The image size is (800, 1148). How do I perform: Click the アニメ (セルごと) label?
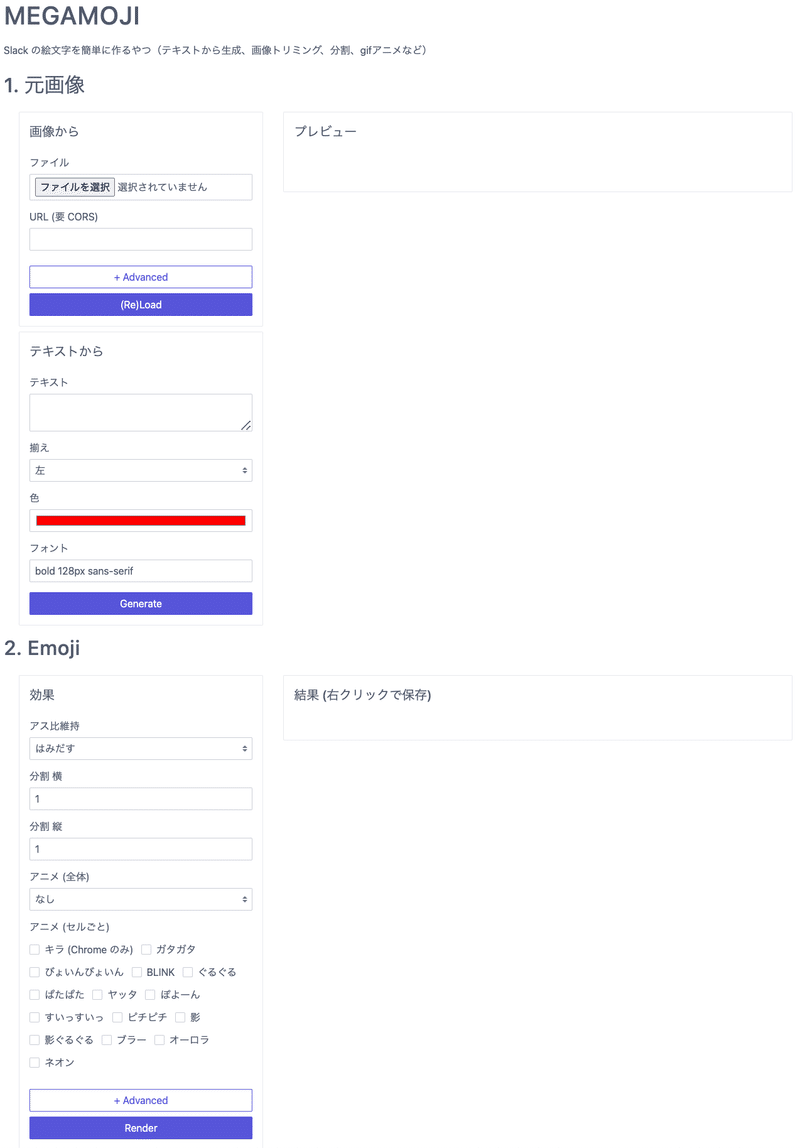pyautogui.click(x=70, y=927)
